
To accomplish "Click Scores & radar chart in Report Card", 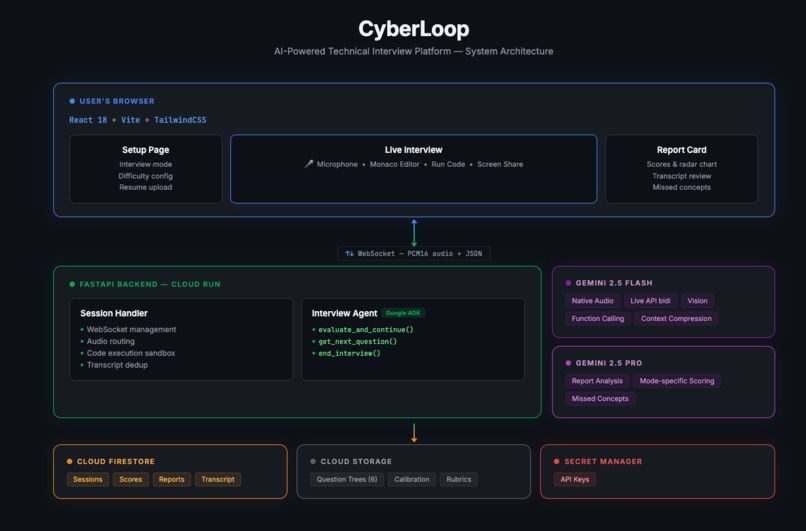I will point(682,164).
